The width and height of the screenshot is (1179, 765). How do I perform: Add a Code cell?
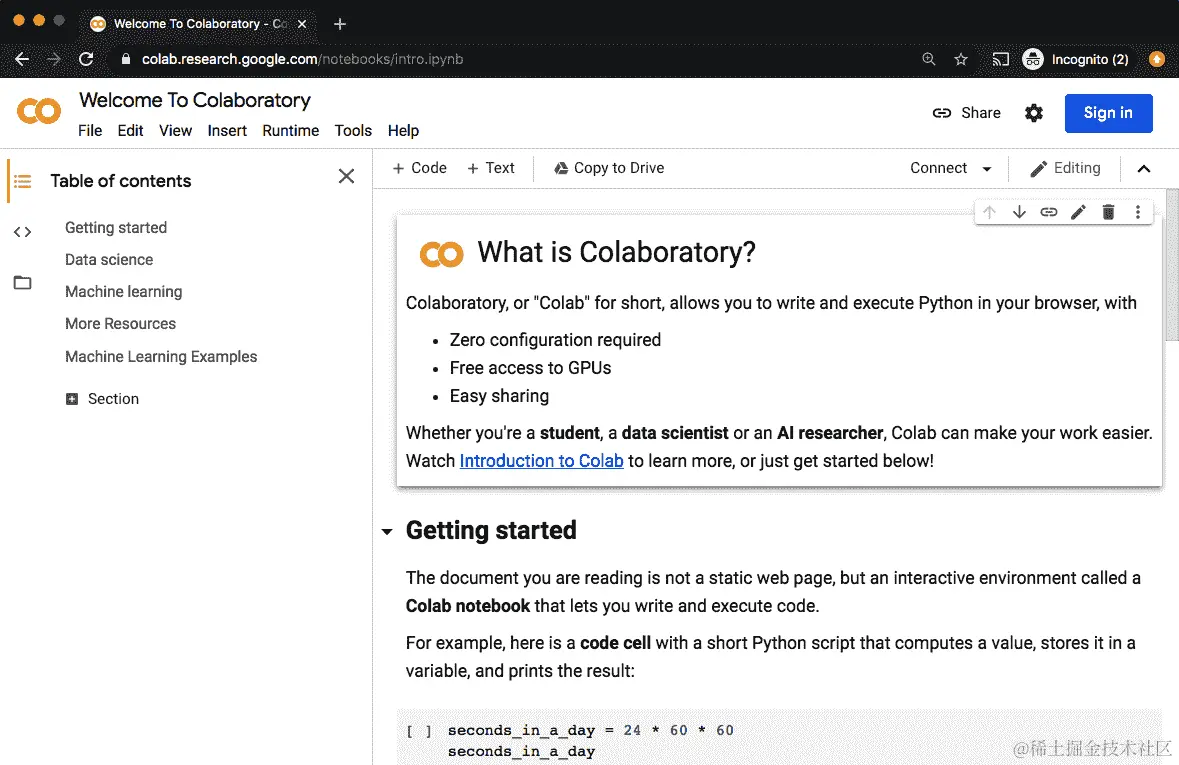pos(420,168)
